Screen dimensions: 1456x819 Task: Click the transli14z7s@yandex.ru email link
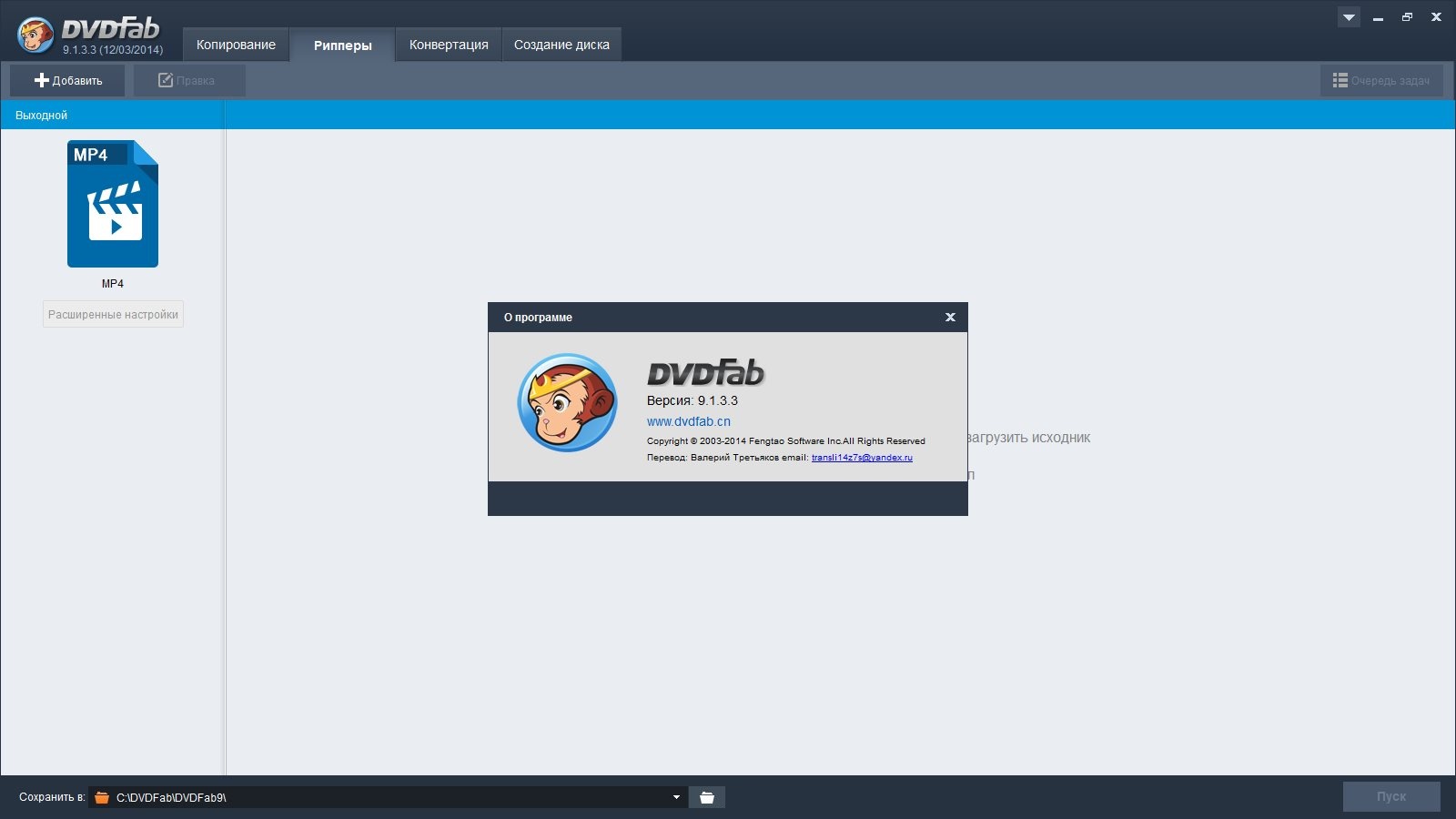[862, 458]
